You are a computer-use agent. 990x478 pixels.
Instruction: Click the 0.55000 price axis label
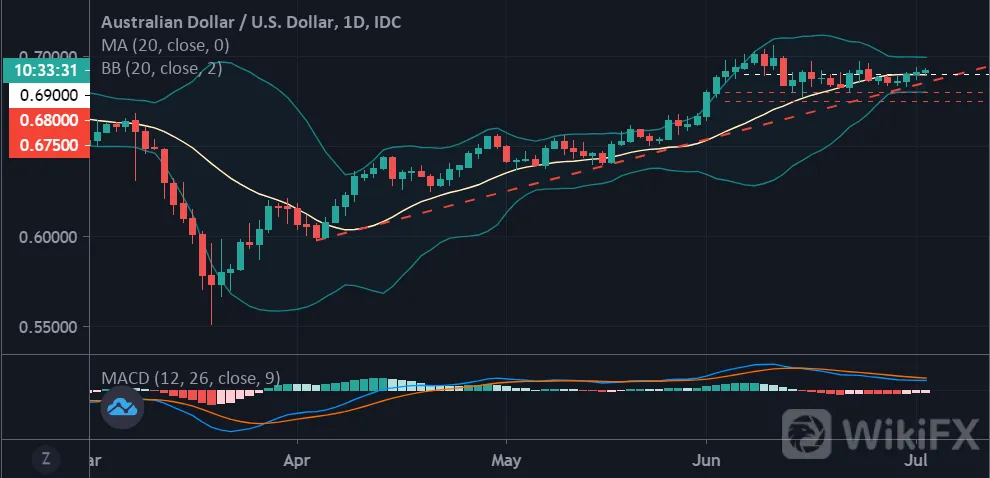49,327
